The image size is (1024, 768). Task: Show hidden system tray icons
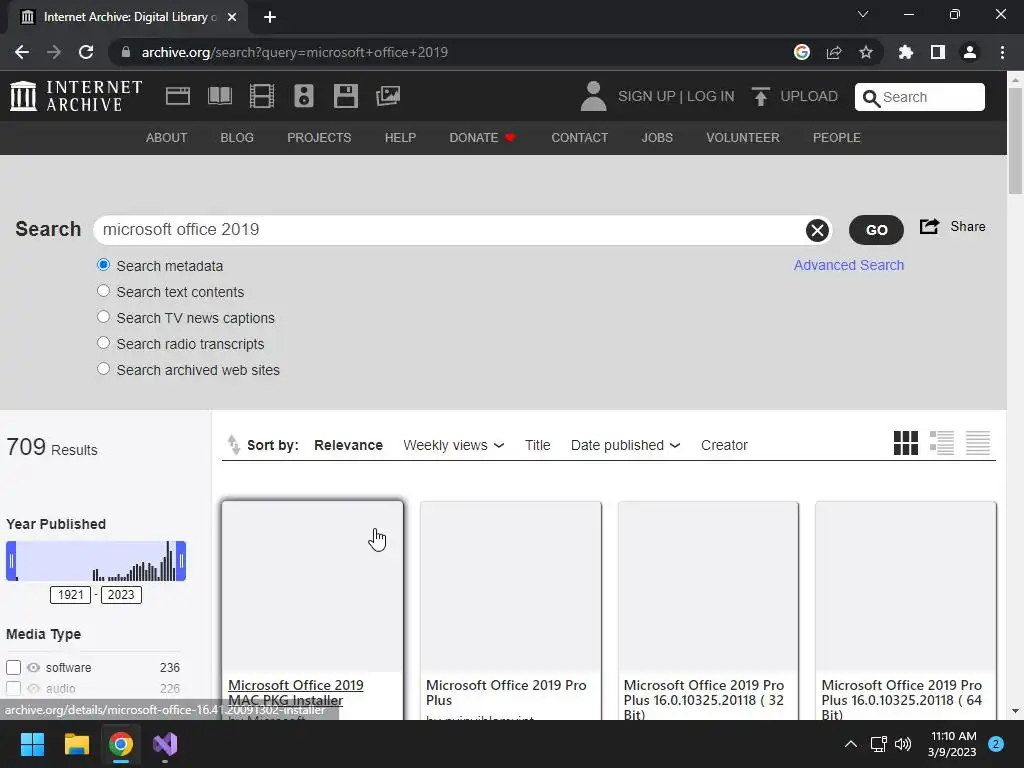point(851,744)
